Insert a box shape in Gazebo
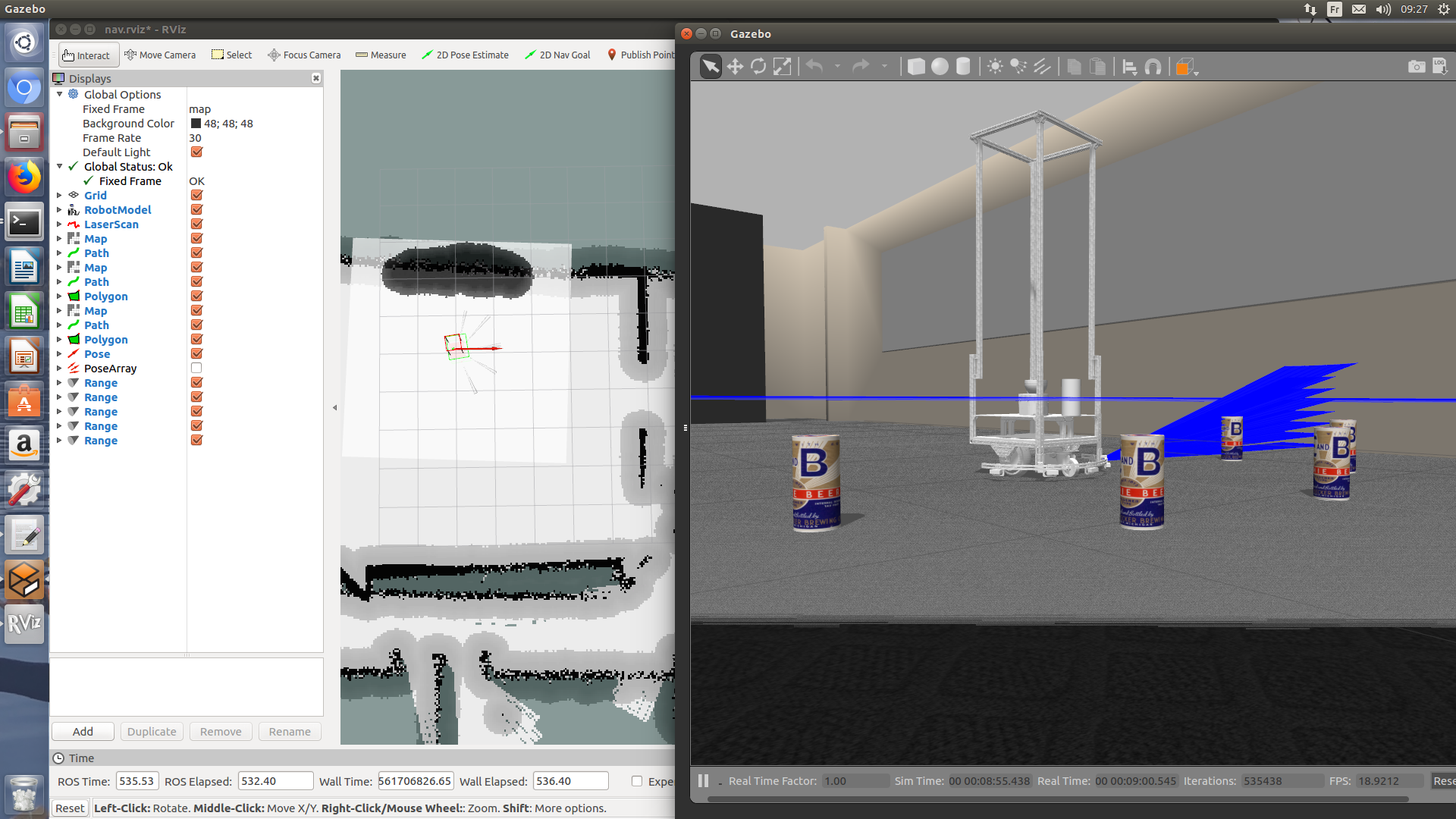Screen dimensions: 1456x819 coord(916,67)
